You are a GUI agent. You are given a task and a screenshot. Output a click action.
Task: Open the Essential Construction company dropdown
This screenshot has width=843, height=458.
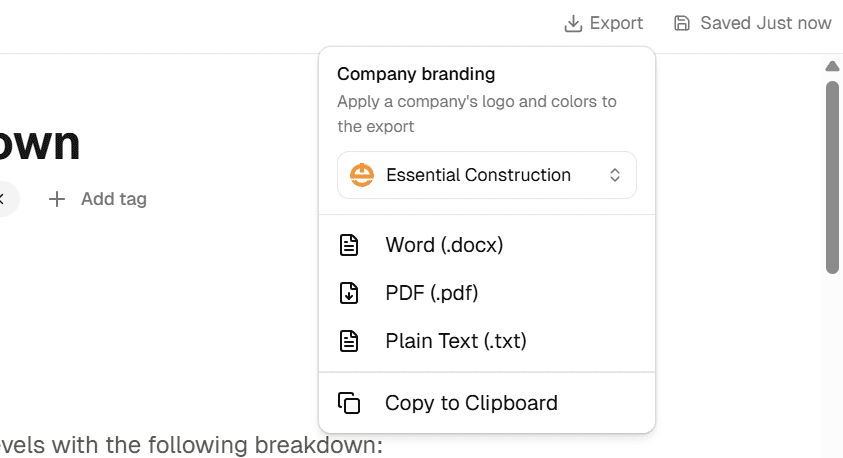486,175
